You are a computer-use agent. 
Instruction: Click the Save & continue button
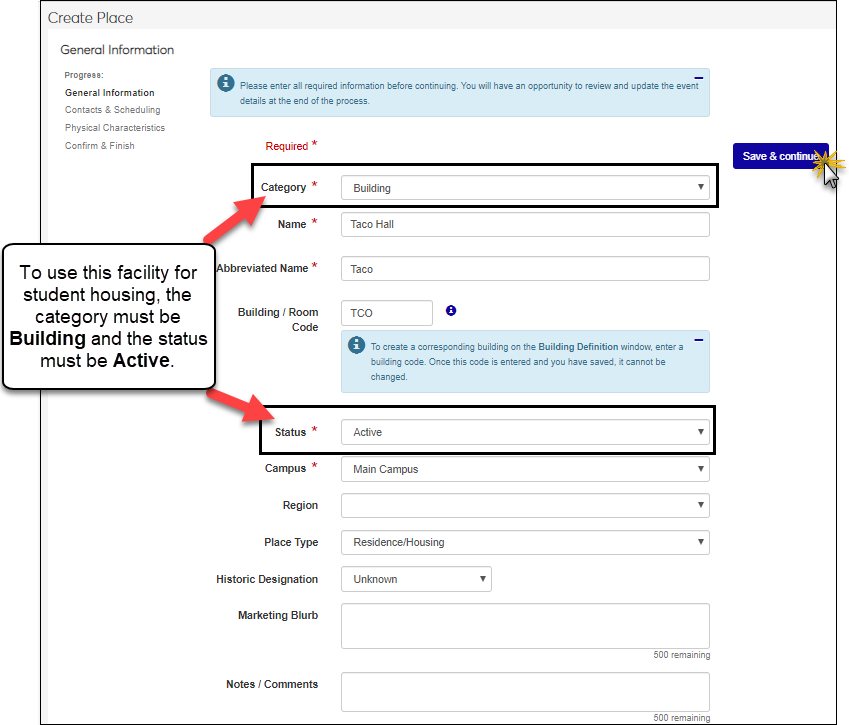click(779, 156)
